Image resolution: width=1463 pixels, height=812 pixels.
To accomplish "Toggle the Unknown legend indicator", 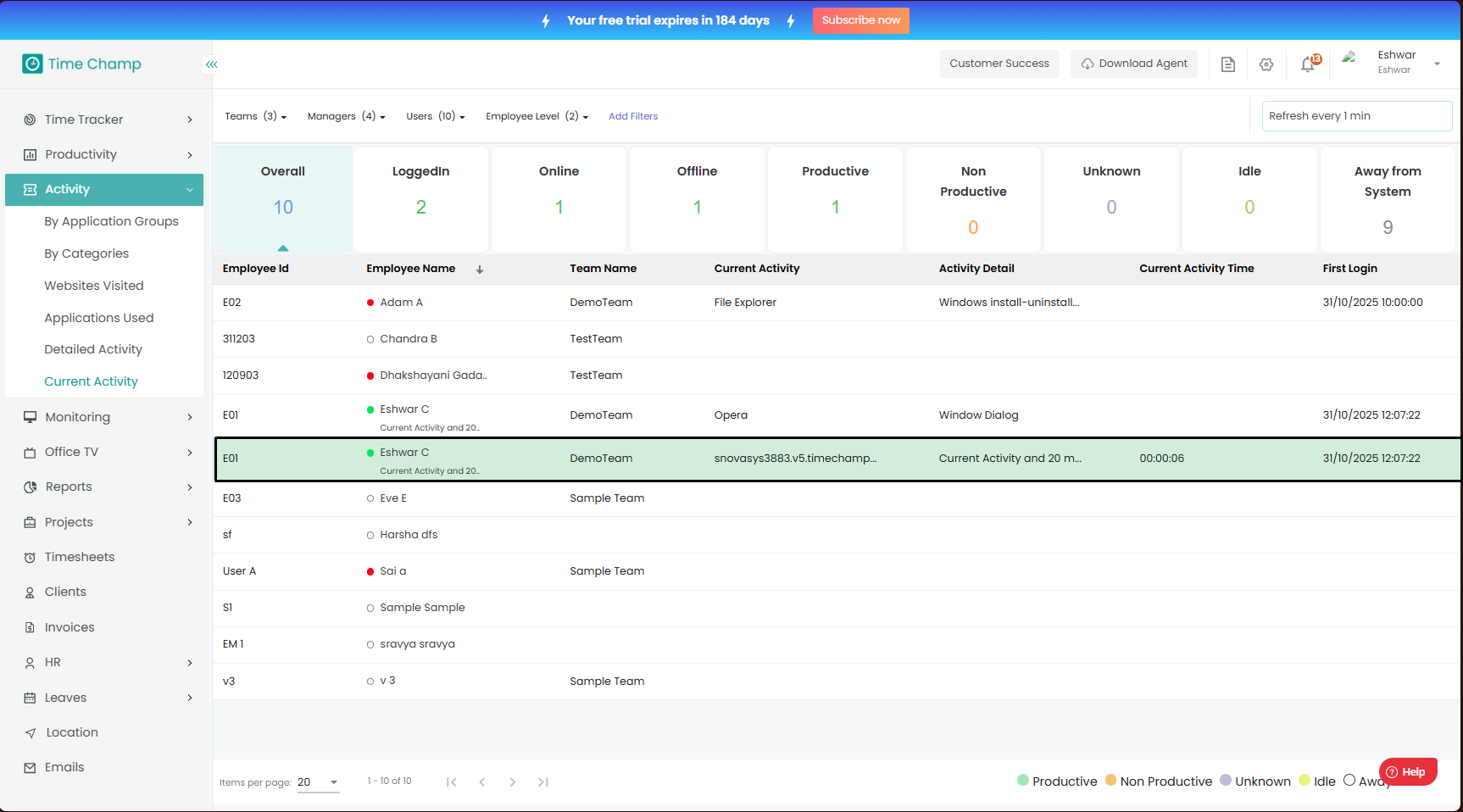I will pyautogui.click(x=1226, y=781).
